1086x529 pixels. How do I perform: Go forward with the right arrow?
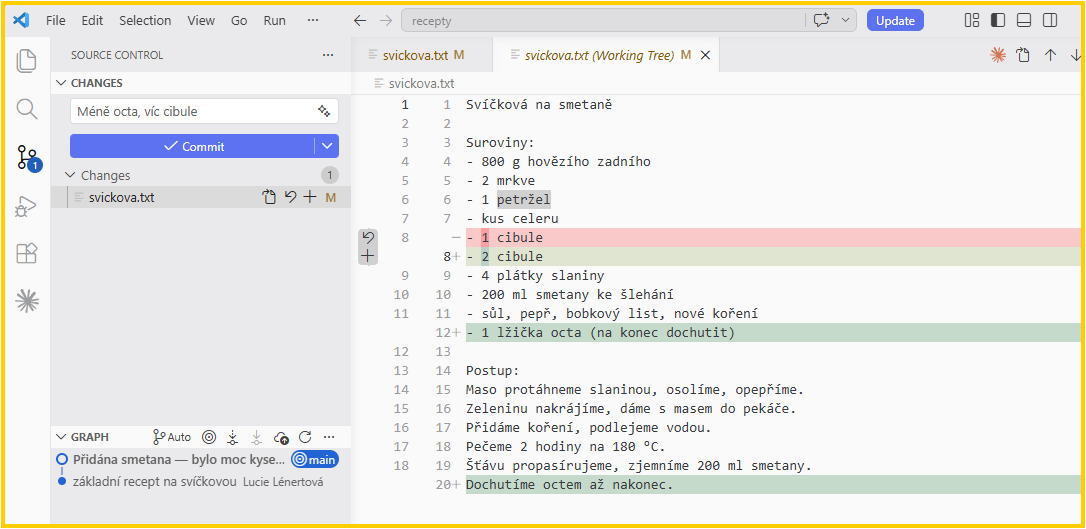pyautogui.click(x=386, y=21)
